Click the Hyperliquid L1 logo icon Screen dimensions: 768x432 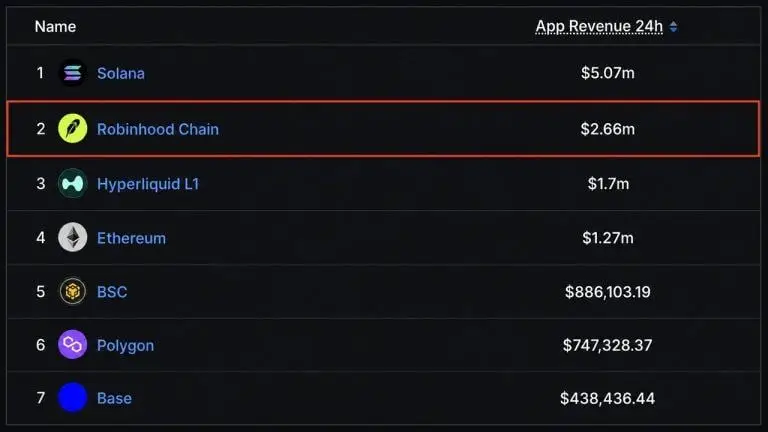pos(72,184)
